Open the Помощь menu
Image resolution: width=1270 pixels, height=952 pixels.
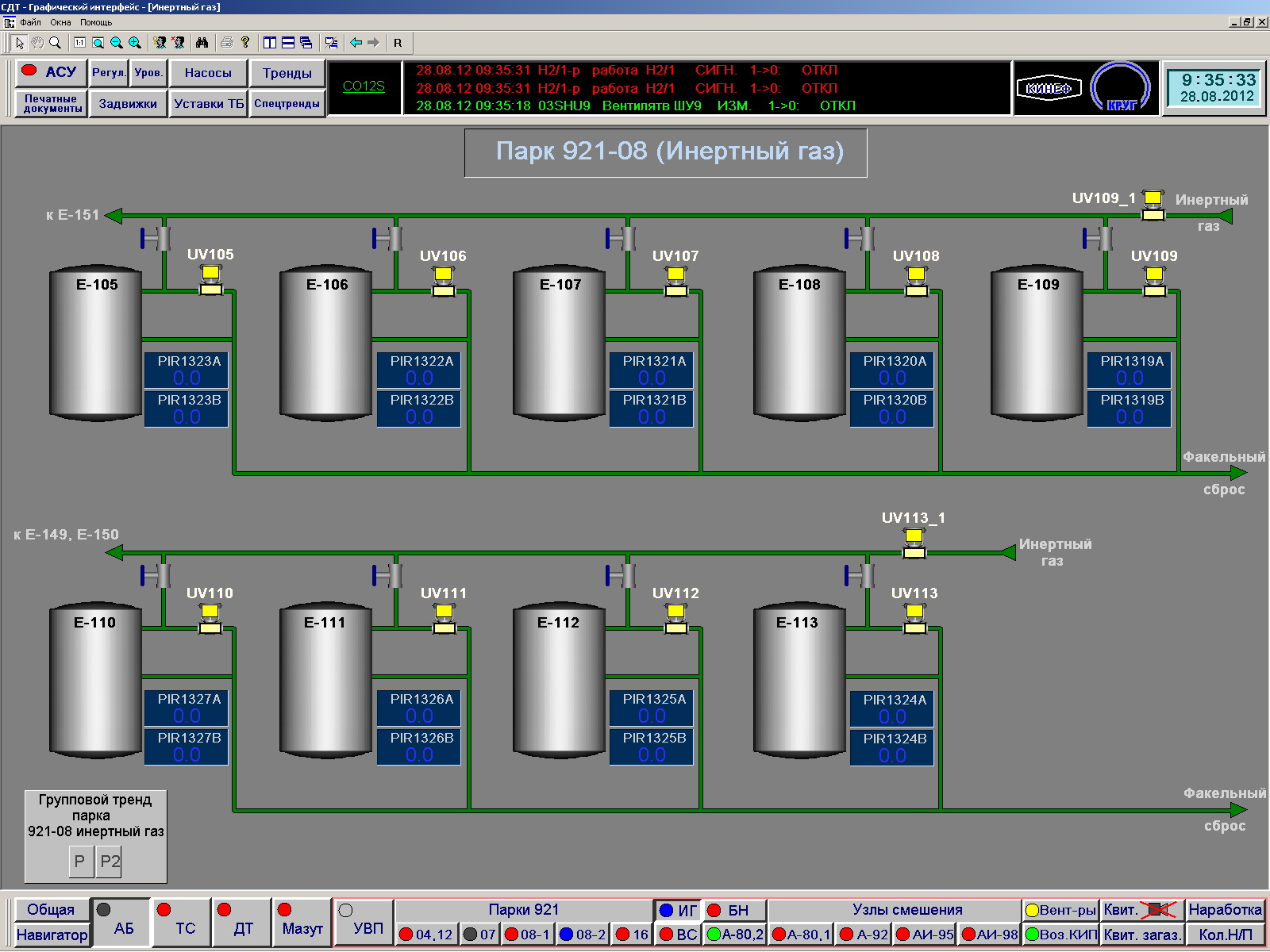point(96,22)
